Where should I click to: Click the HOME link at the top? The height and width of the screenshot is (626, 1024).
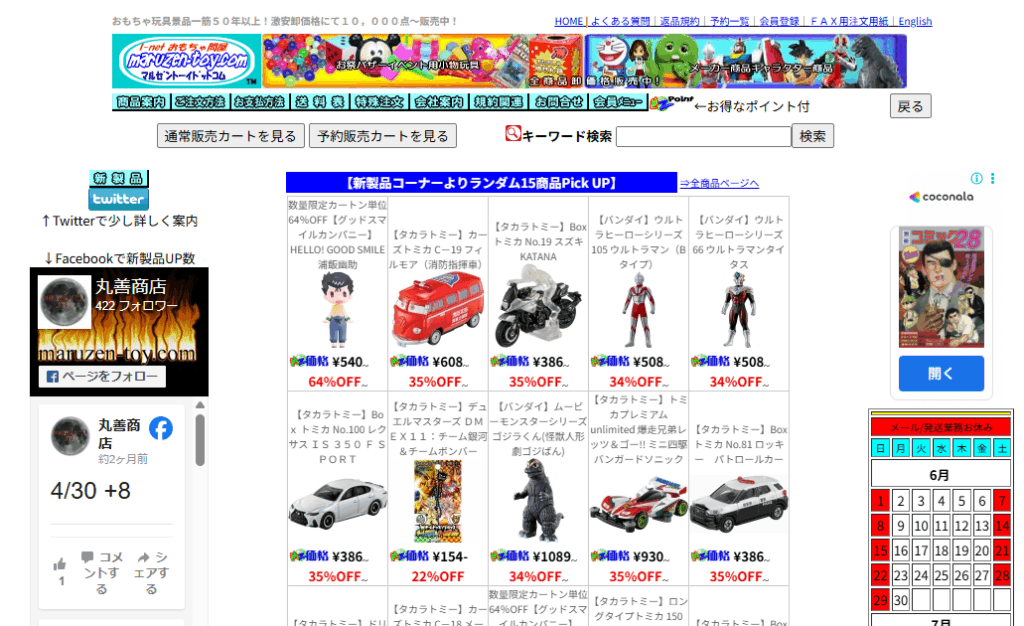point(569,22)
